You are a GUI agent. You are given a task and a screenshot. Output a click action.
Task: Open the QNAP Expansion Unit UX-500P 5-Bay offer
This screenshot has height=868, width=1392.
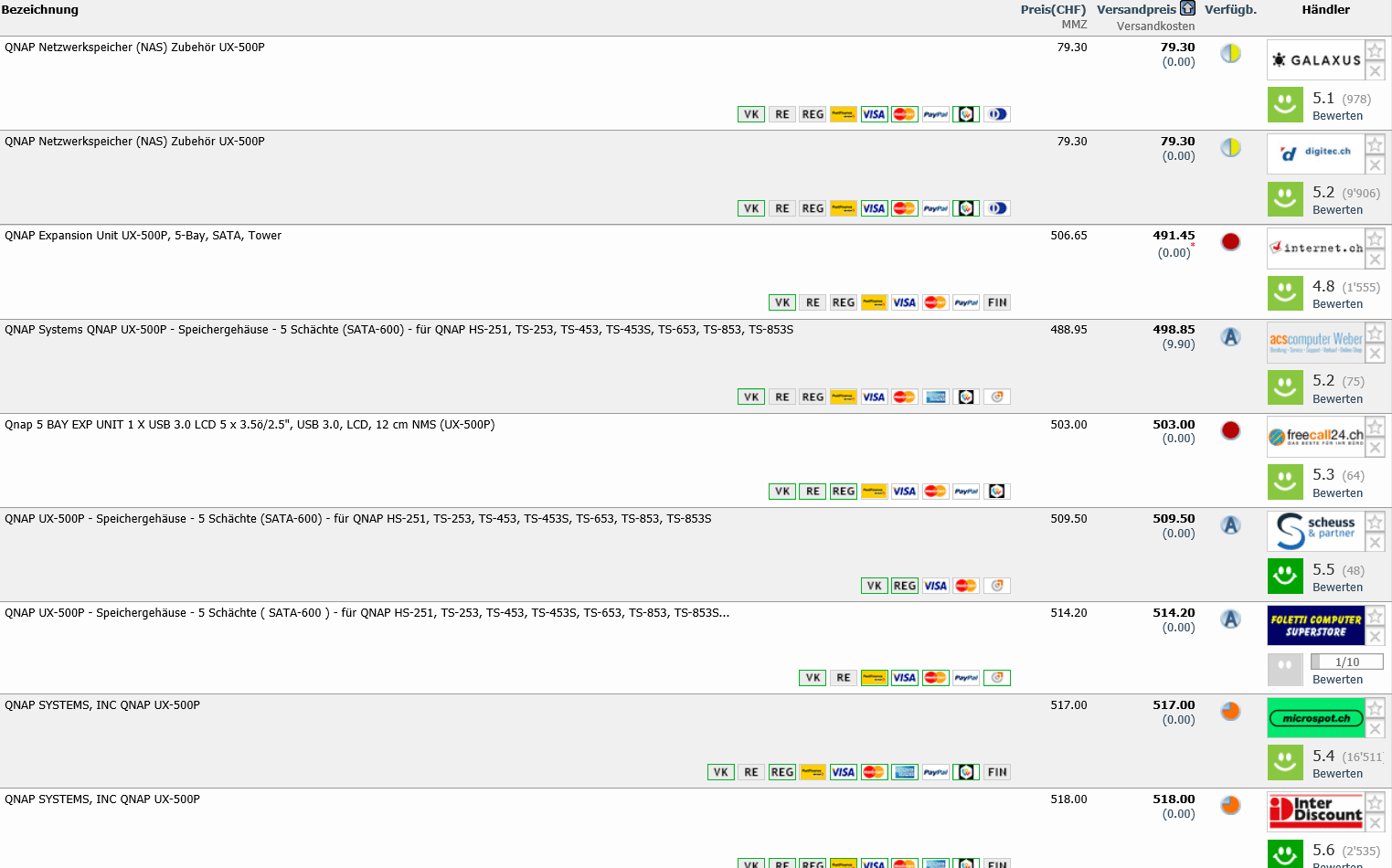(143, 236)
